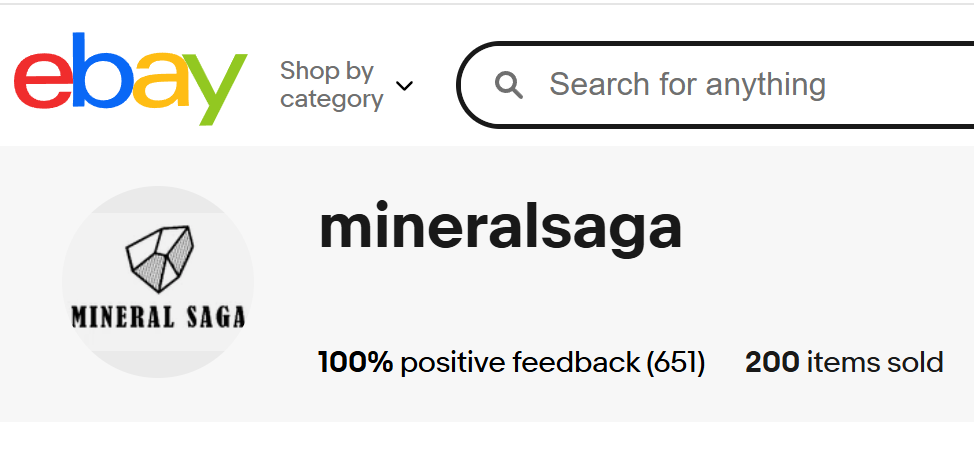The height and width of the screenshot is (468, 974).
Task: Click the yellow "a" in the eBay logo
Action: (x=158, y=86)
